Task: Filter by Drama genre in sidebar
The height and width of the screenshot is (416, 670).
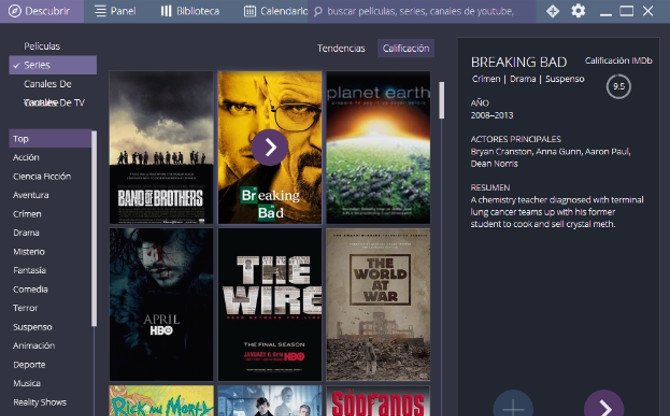Action: pos(26,233)
